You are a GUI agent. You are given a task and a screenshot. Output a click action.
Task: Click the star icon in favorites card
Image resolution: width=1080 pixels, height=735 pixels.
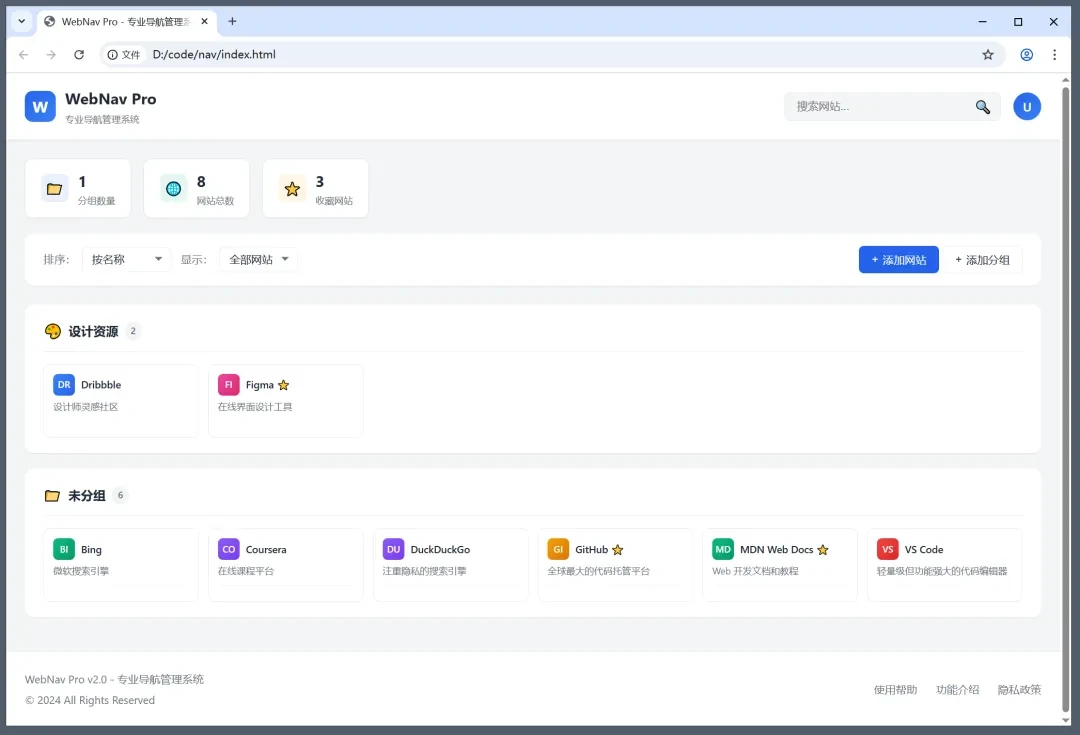(292, 189)
